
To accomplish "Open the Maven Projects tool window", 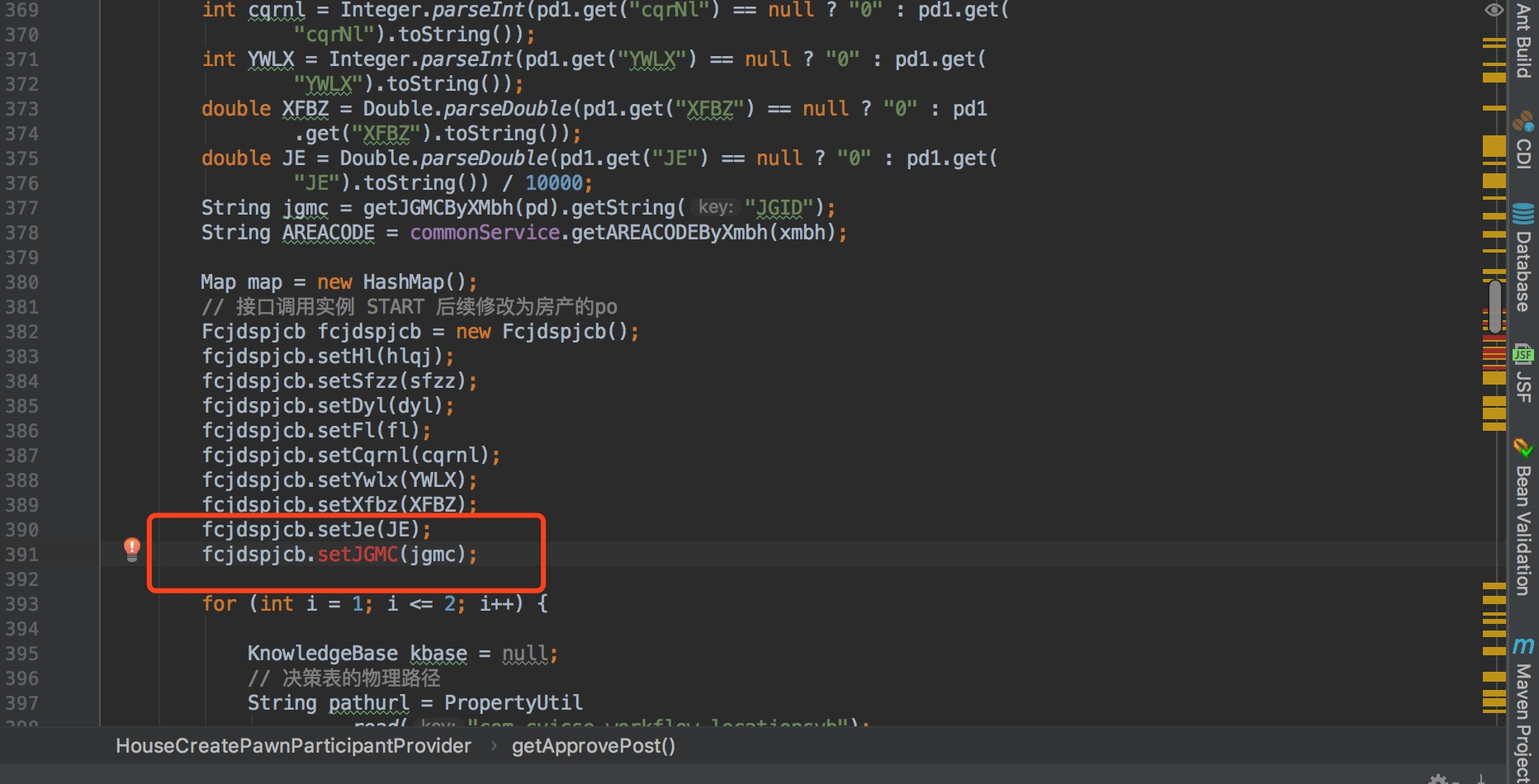I will pyautogui.click(x=1523, y=710).
